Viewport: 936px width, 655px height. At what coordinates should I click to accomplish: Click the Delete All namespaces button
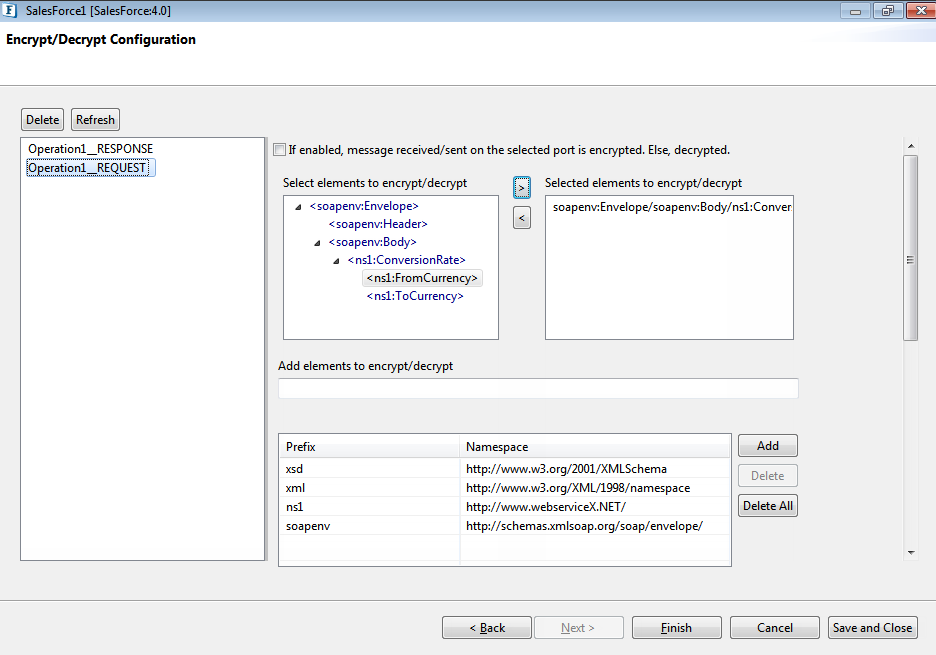[x=768, y=506]
